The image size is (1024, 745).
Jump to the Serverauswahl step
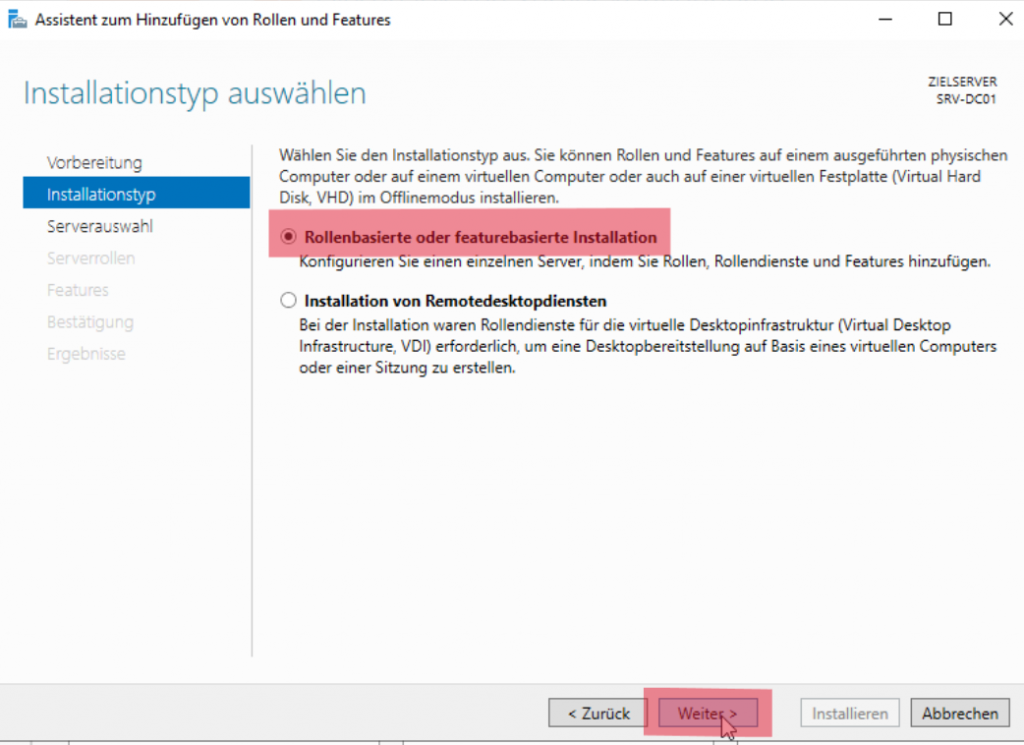(x=99, y=226)
